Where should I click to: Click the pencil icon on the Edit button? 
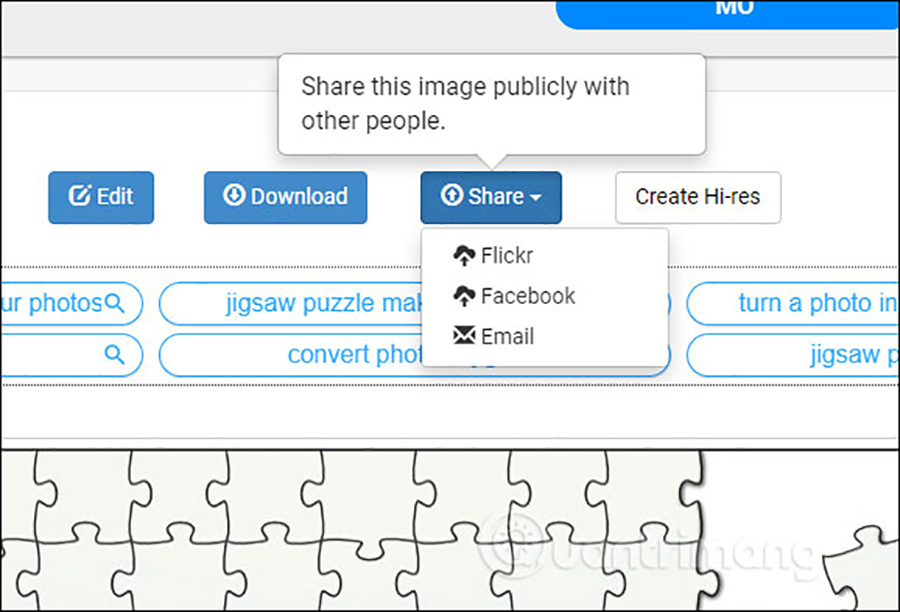80,196
